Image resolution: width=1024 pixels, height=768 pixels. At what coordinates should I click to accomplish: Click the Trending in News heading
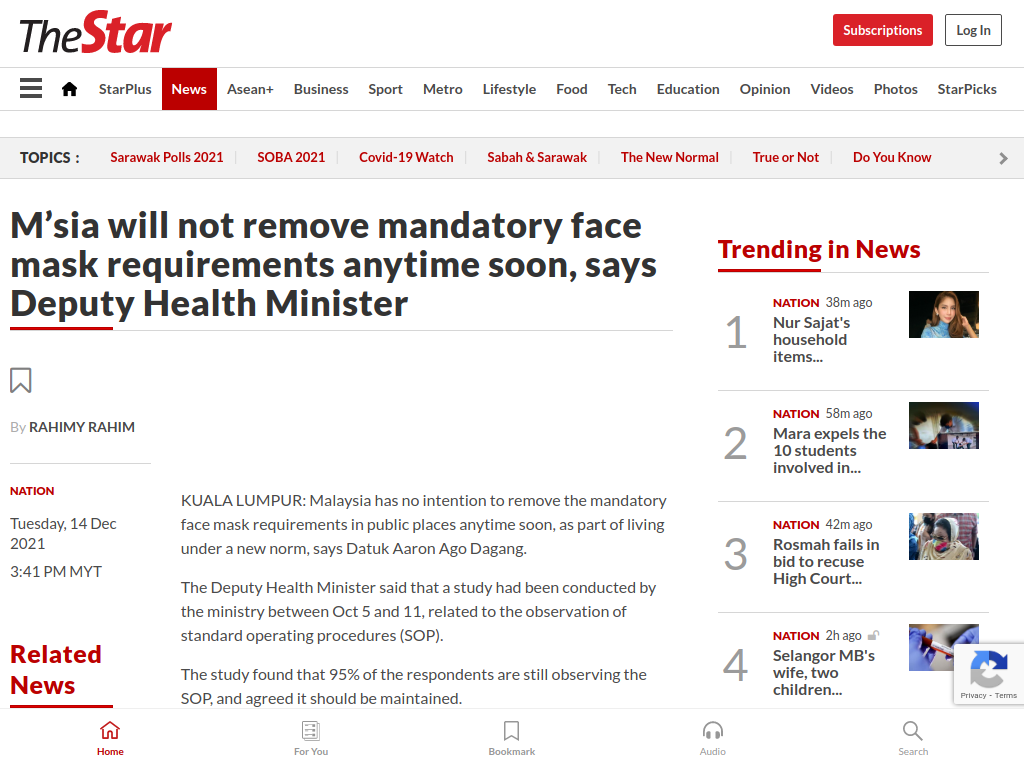pyautogui.click(x=819, y=249)
